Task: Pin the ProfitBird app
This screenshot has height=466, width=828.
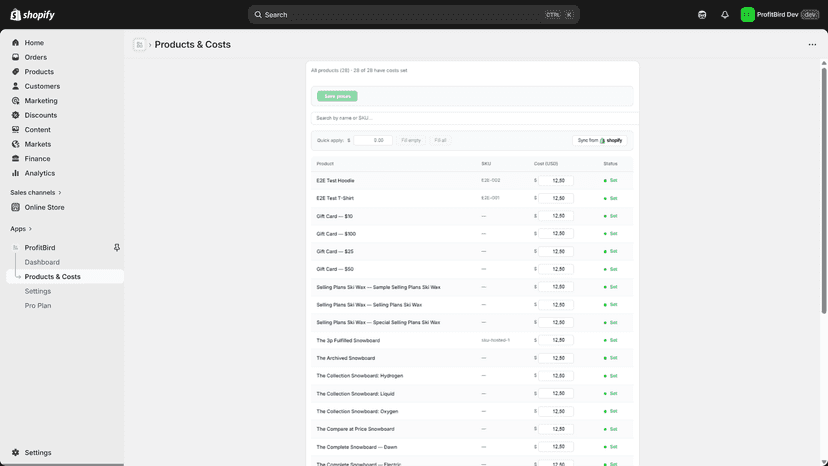Action: [117, 247]
